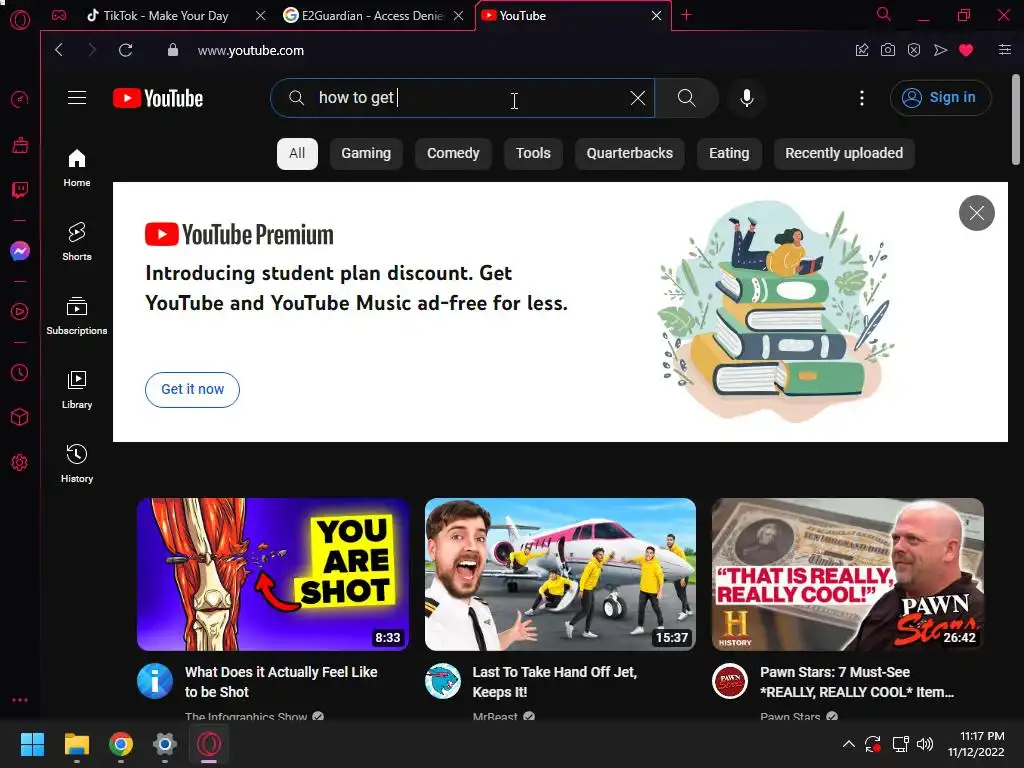Open Infographics Show channel avatar
The height and width of the screenshot is (768, 1024).
click(x=155, y=681)
